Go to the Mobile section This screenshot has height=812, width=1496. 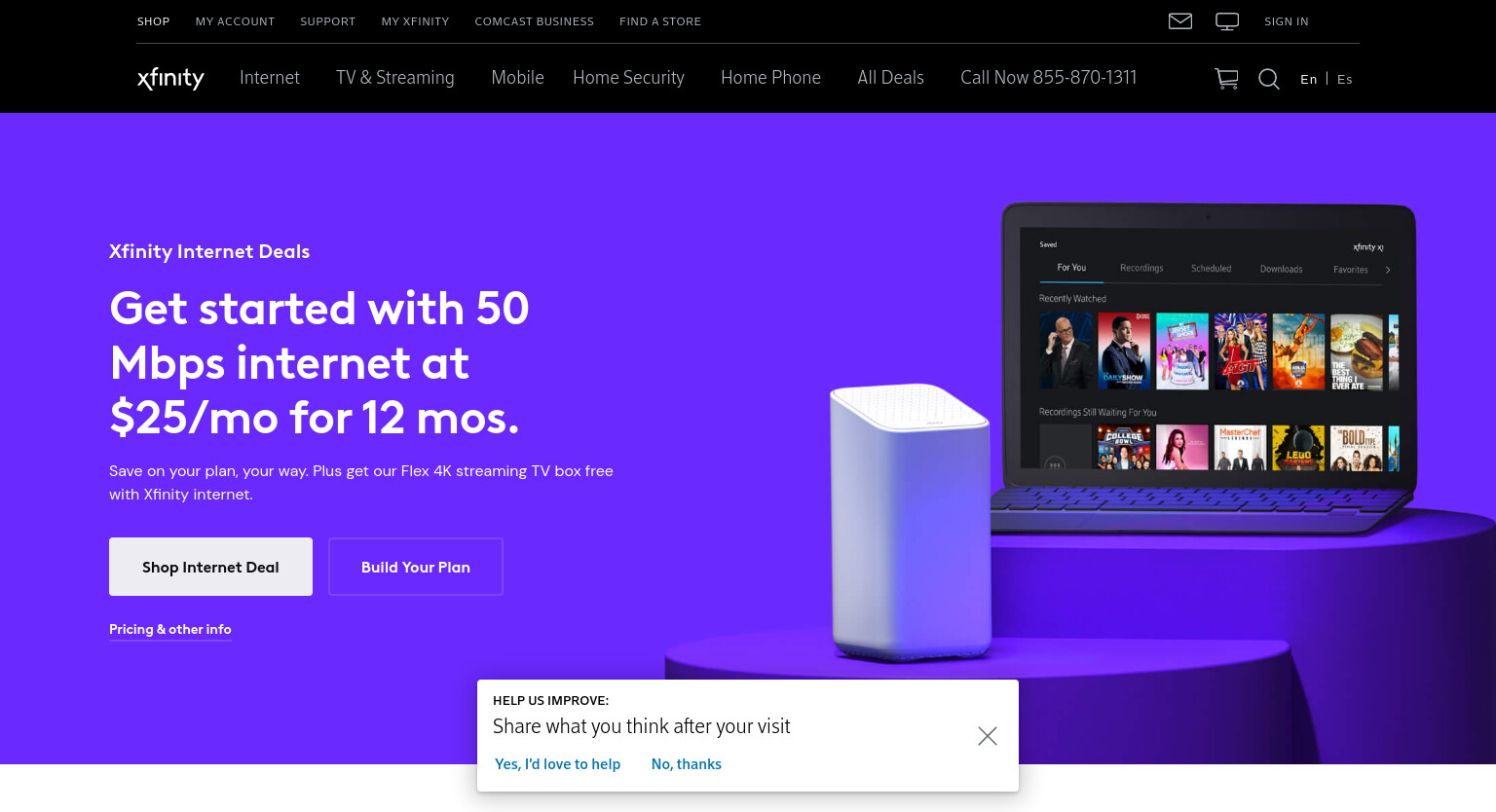[517, 78]
